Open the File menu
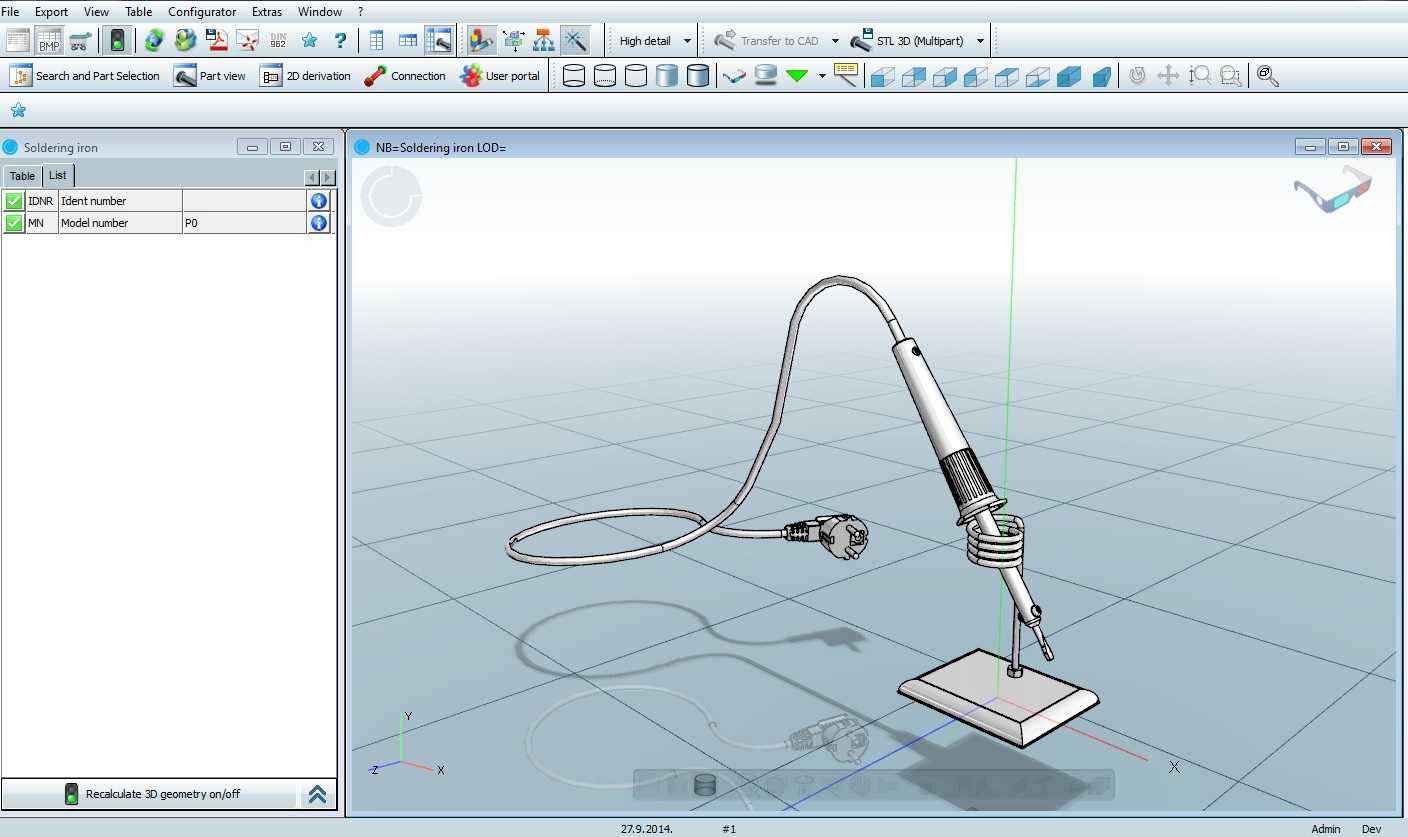Image resolution: width=1408 pixels, height=837 pixels. [x=11, y=12]
